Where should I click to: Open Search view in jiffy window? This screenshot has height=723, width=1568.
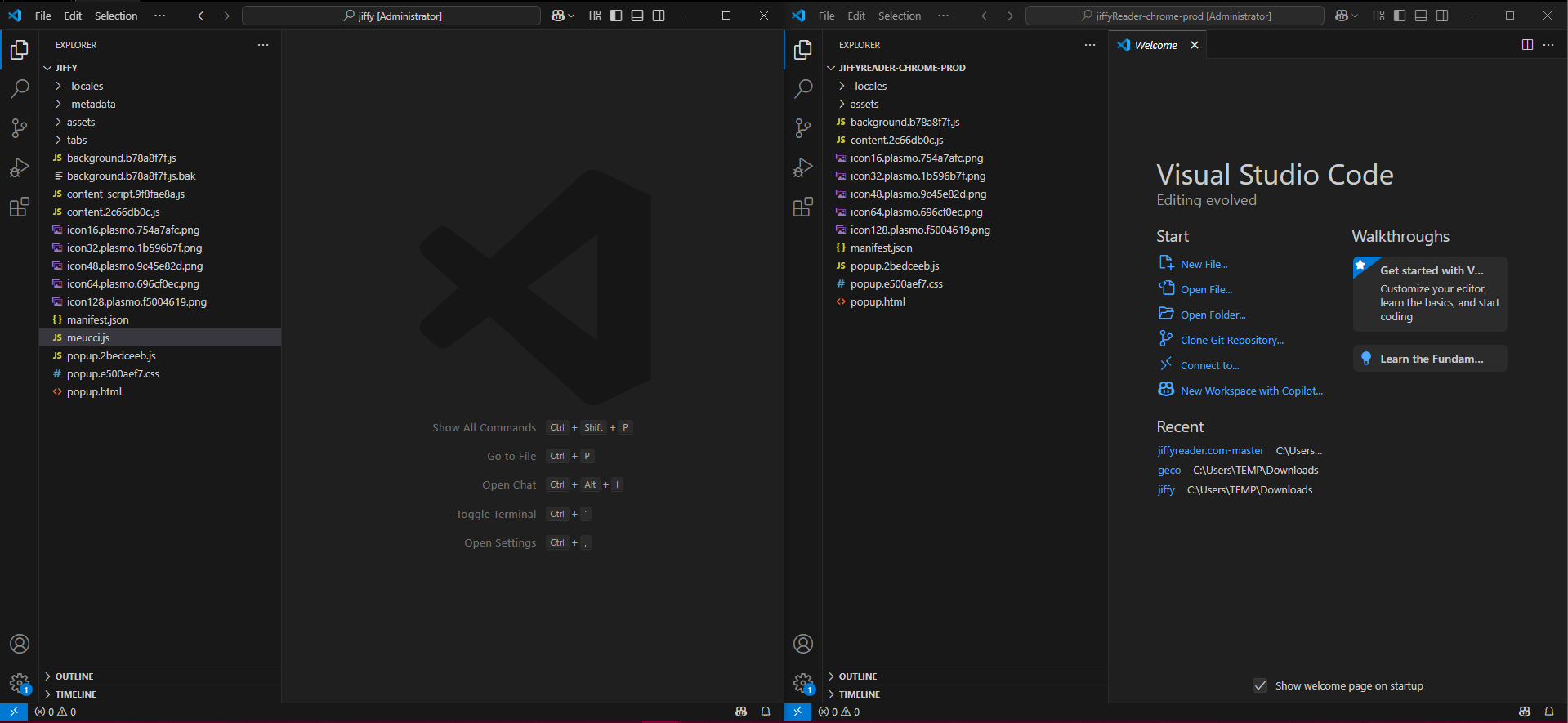(20, 88)
